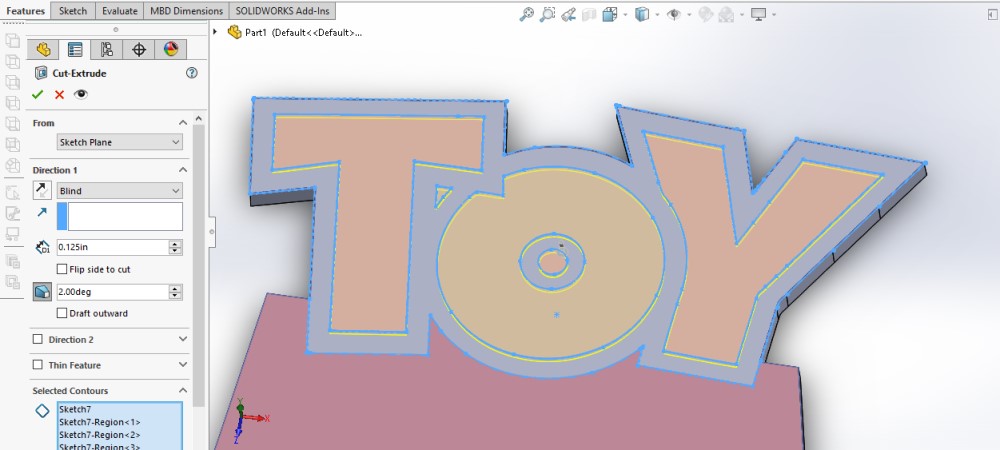This screenshot has width=1000, height=450.
Task: Accept Cut-Extrude with green checkmark
Action: click(38, 94)
